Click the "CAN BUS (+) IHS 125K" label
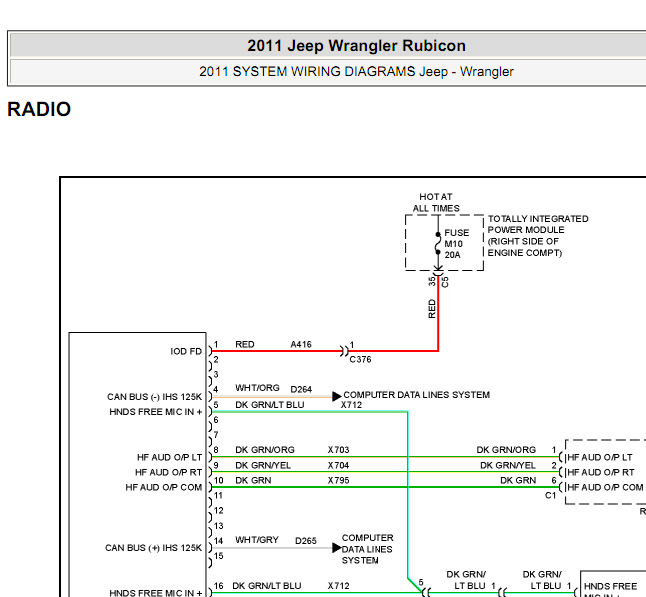The image size is (646, 597). 153,548
